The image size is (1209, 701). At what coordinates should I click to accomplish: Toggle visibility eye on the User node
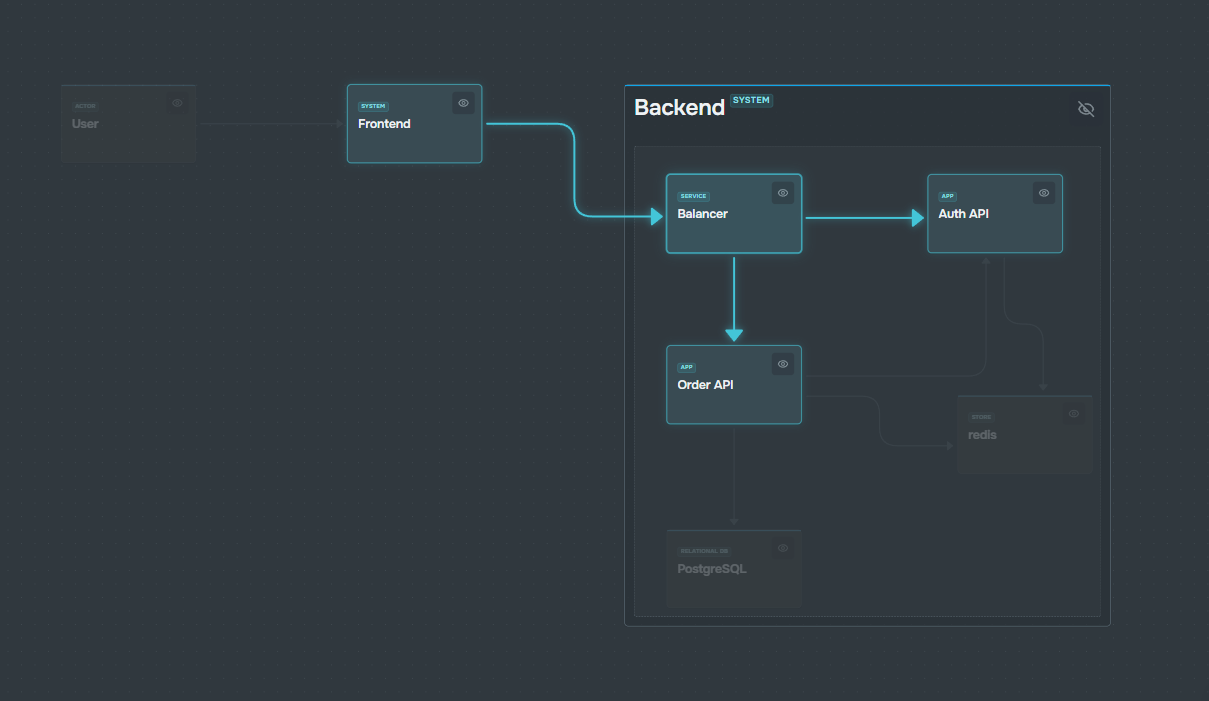click(177, 103)
